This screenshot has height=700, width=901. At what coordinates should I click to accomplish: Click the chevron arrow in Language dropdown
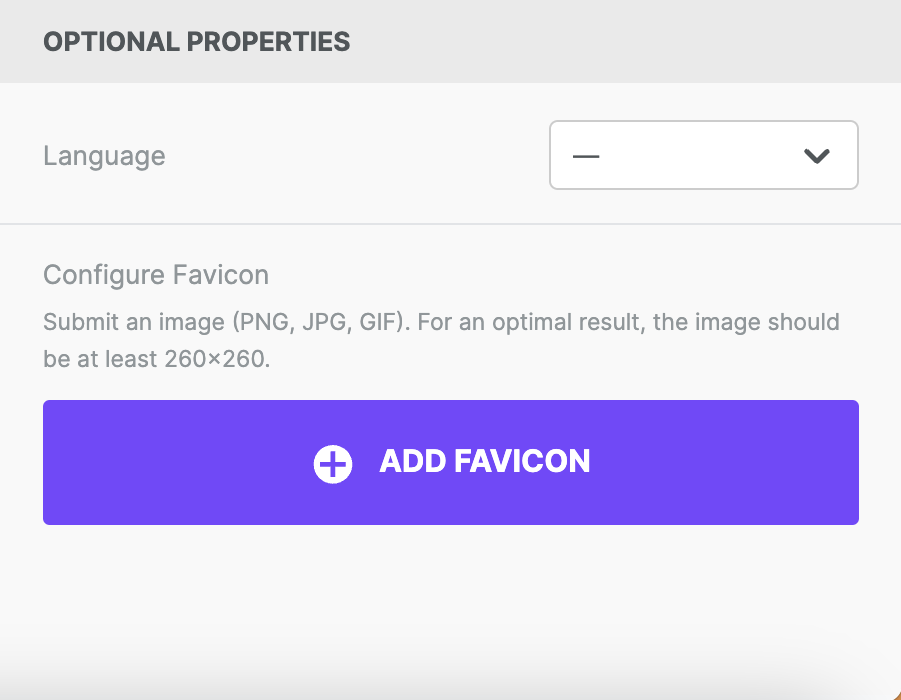click(817, 156)
